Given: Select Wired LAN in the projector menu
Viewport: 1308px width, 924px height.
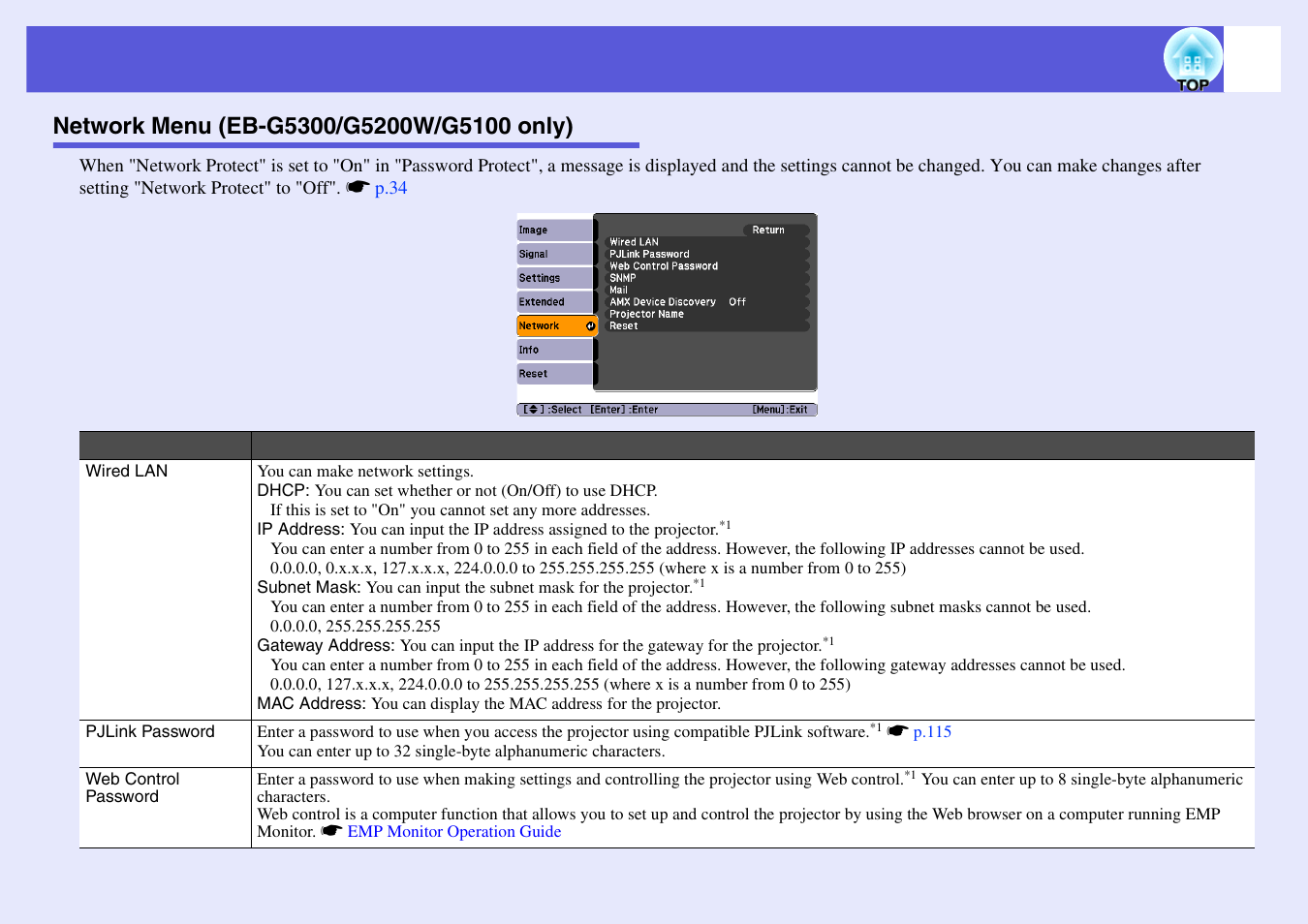Looking at the screenshot, I should (706, 242).
